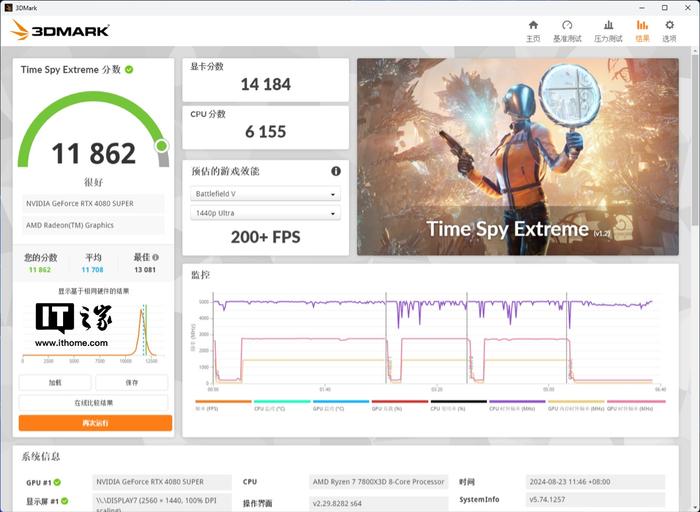Toggle the blue GPU temperature legend series

tap(341, 405)
